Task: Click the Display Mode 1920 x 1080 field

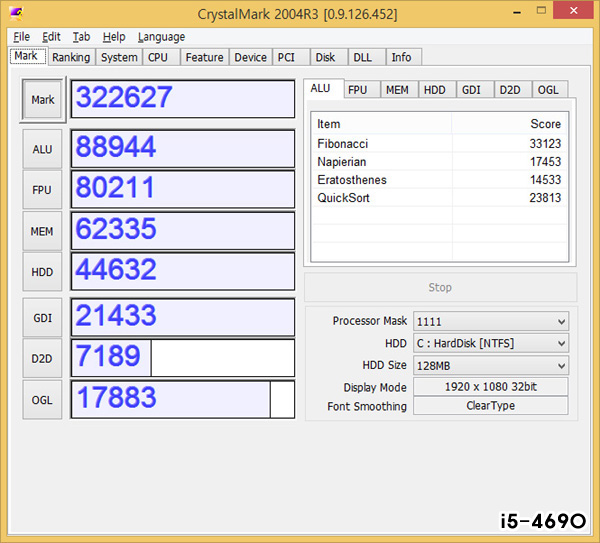Action: click(x=490, y=387)
